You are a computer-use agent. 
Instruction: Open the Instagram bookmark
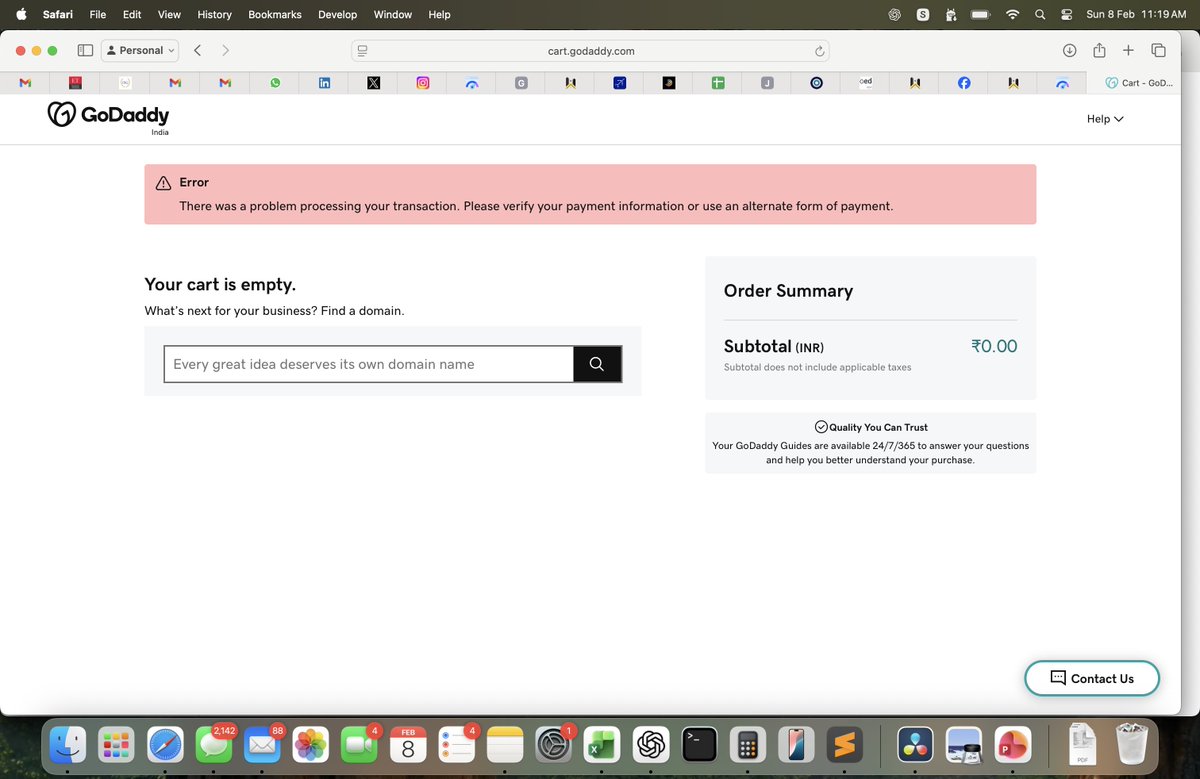click(x=422, y=82)
